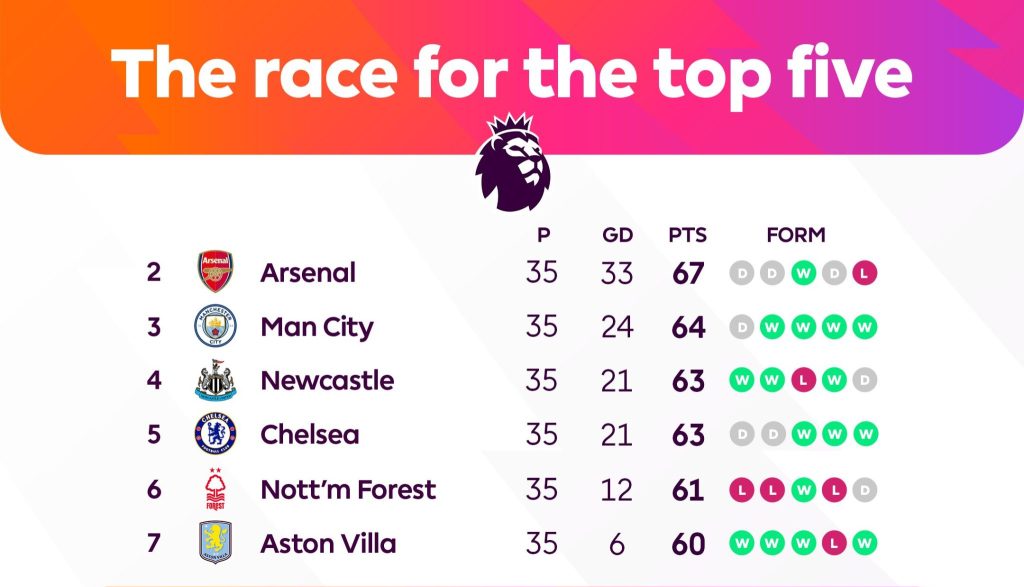Select the Nott'm Forest tree crest
The width and height of the screenshot is (1024, 587).
[214, 490]
